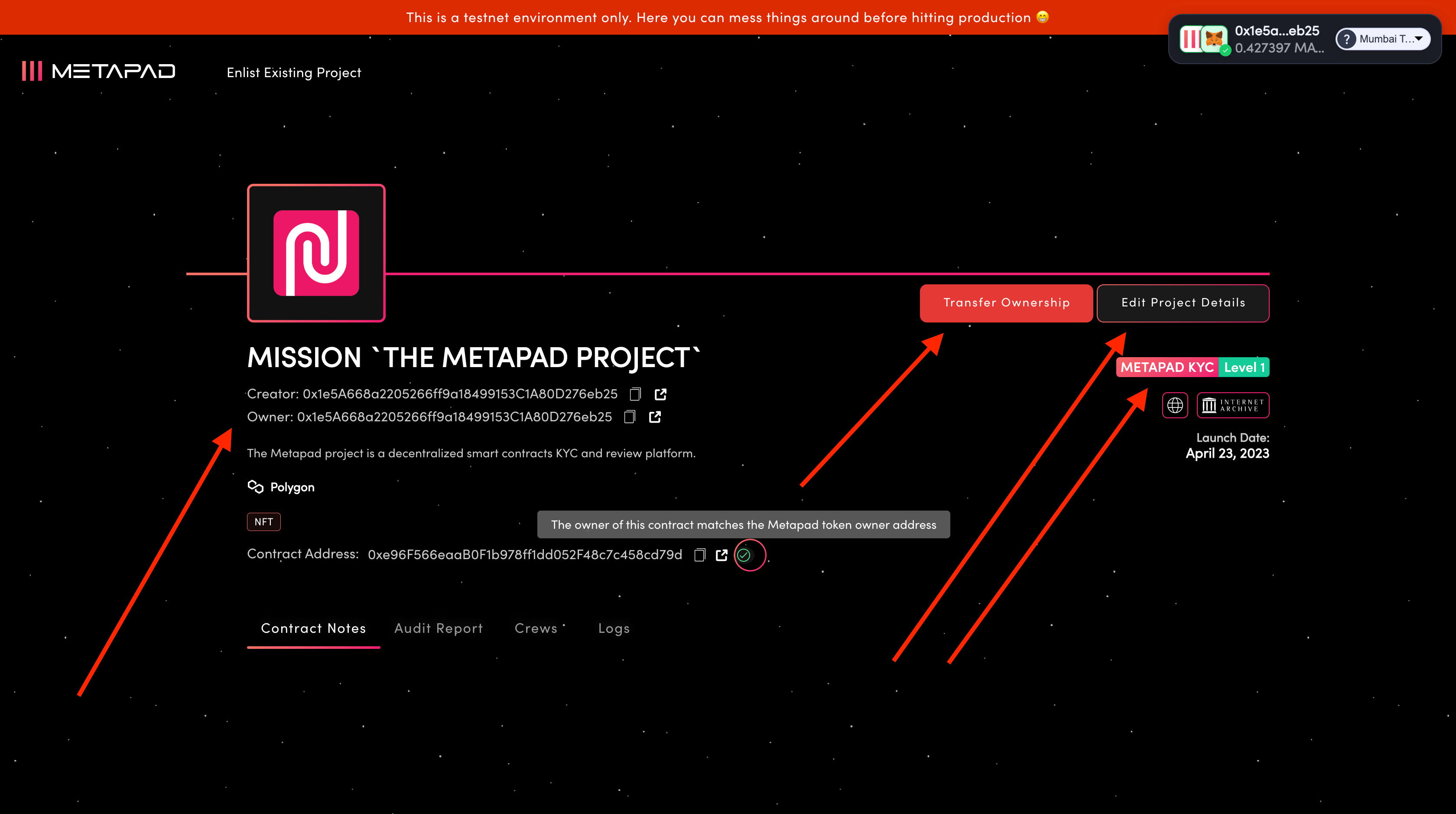Open Creator address in explorer

tap(660, 394)
